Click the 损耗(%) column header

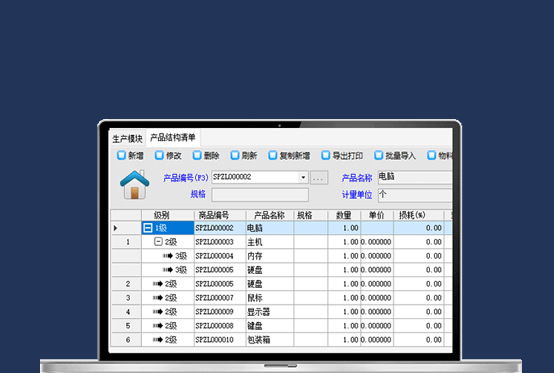418,215
